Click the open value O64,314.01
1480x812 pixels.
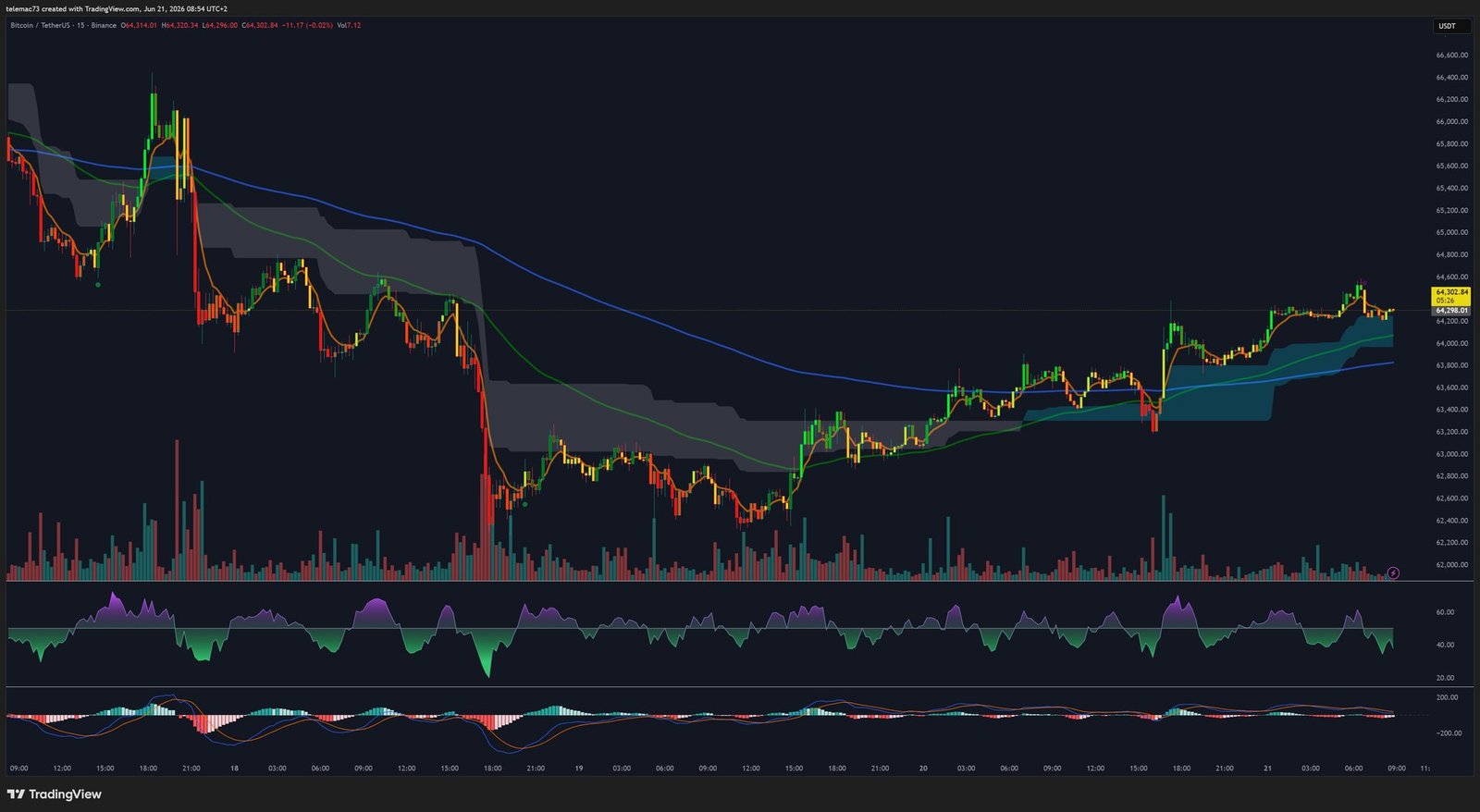tap(139, 25)
